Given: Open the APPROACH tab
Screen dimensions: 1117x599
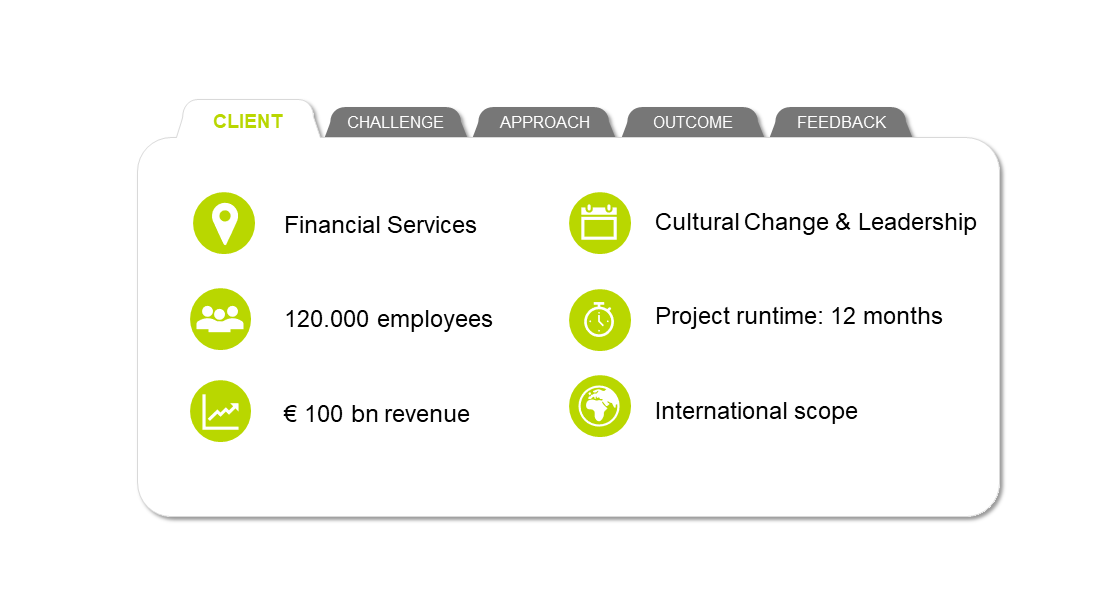Looking at the screenshot, I should tap(544, 122).
